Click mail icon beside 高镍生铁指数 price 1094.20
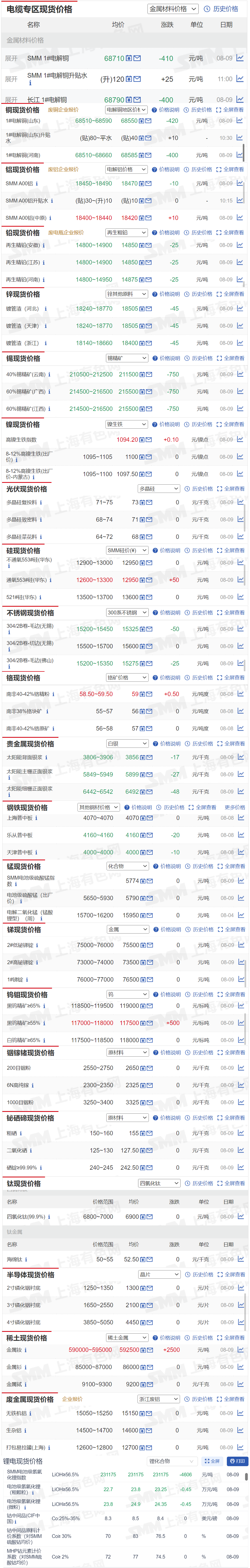The width and height of the screenshot is (250, 1568). point(149,439)
